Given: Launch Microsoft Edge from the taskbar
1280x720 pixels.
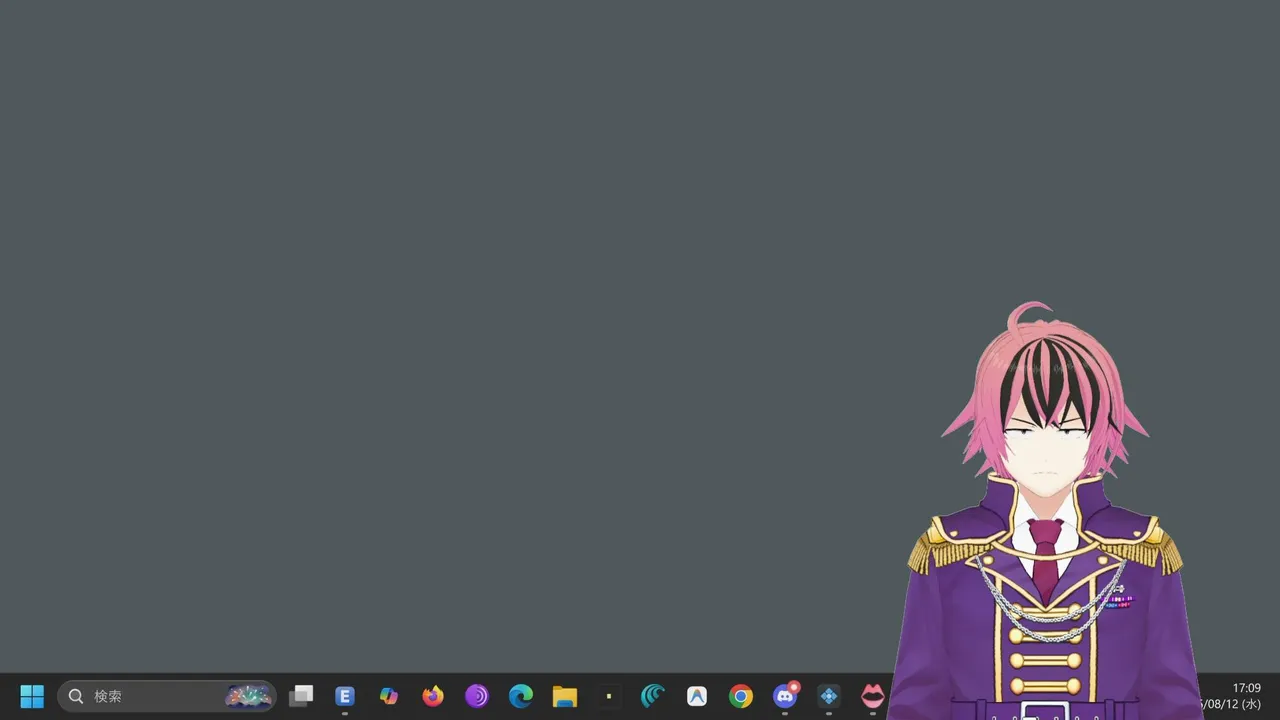Looking at the screenshot, I should (x=521, y=696).
